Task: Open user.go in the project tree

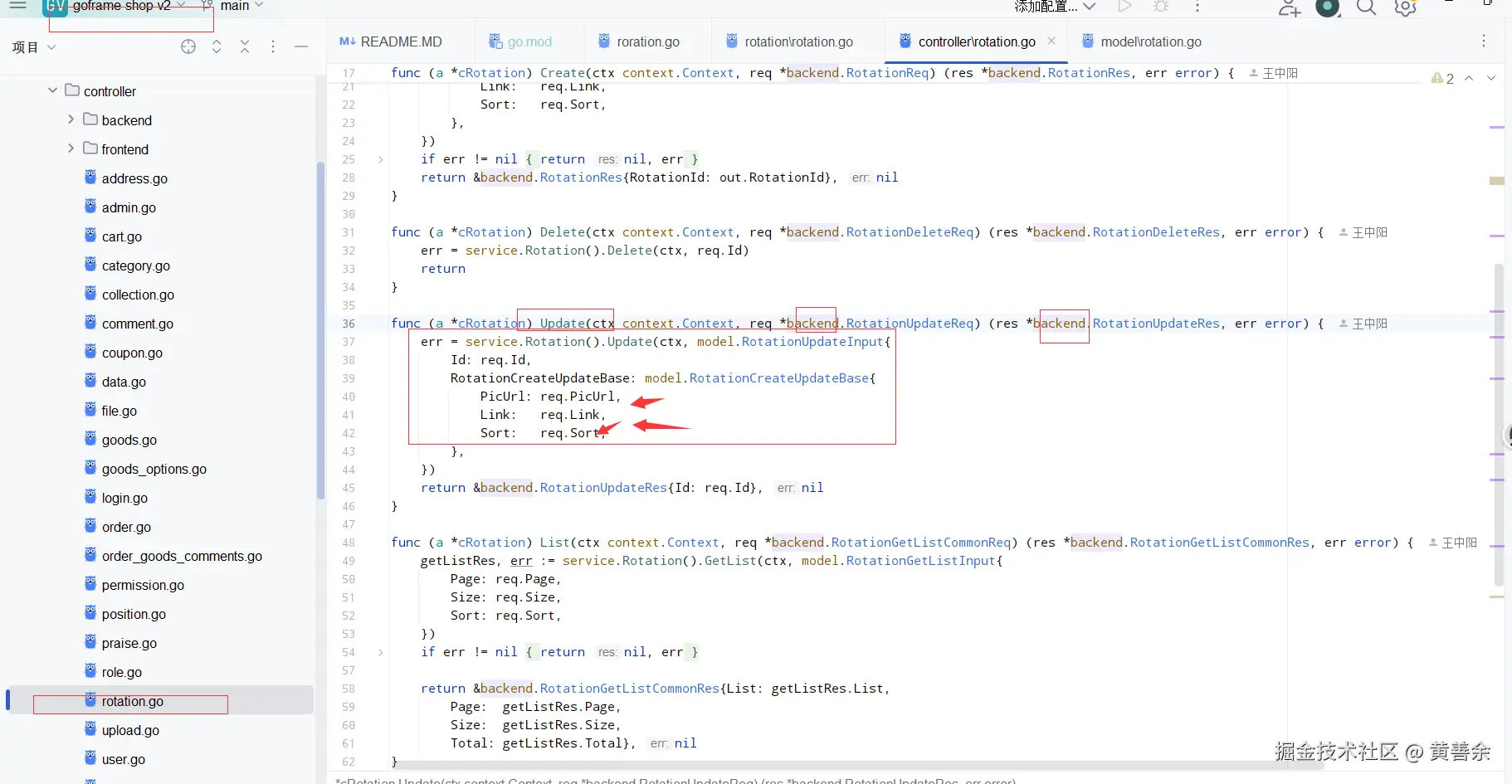Action: pyautogui.click(x=123, y=759)
